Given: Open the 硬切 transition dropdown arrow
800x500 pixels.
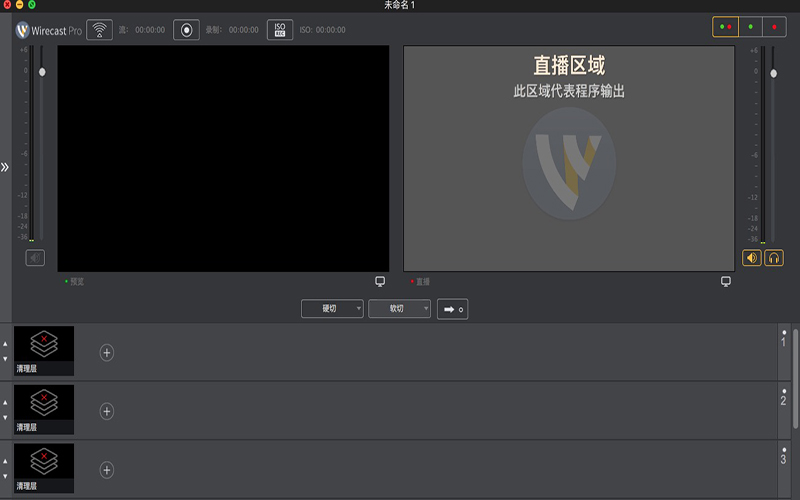Looking at the screenshot, I should pos(359,308).
